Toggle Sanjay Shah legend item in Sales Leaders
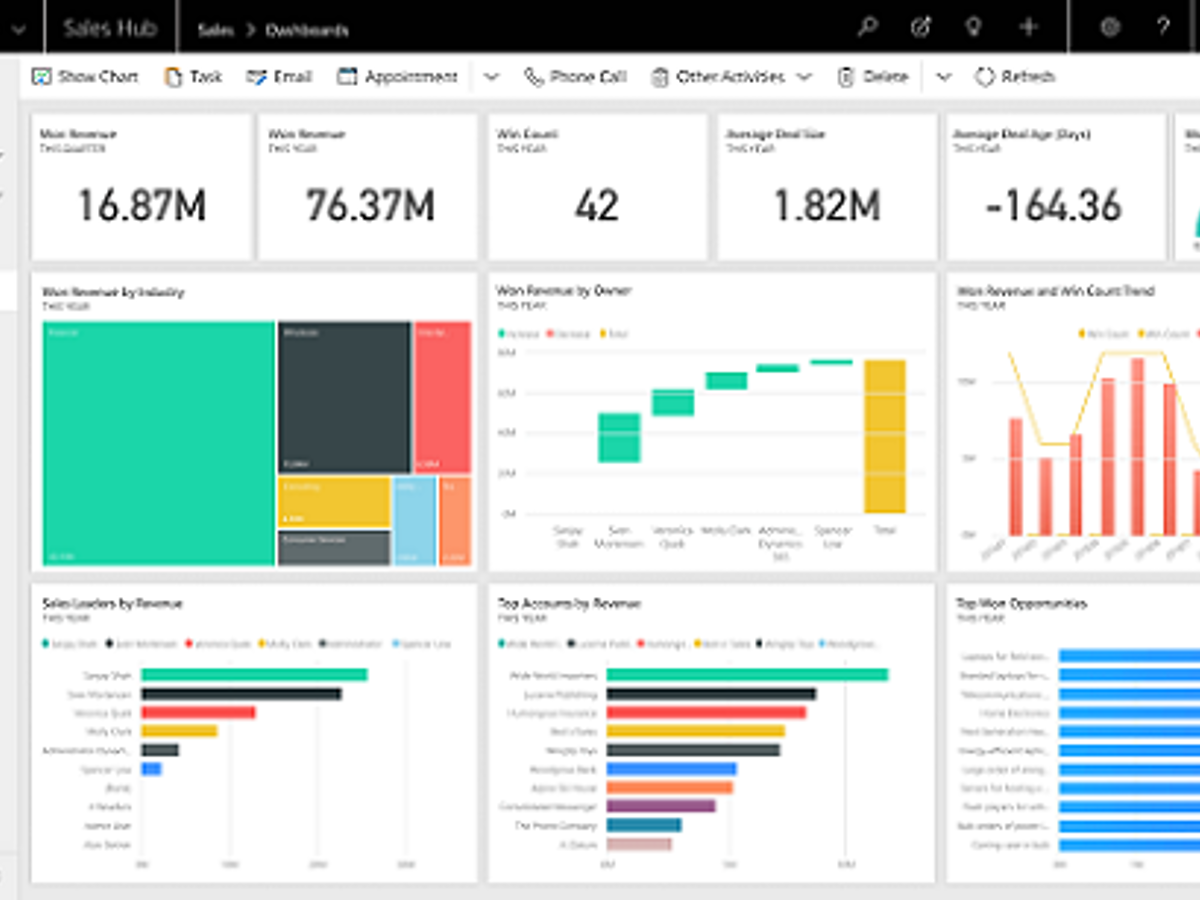The width and height of the screenshot is (1200, 900). pyautogui.click(x=69, y=645)
